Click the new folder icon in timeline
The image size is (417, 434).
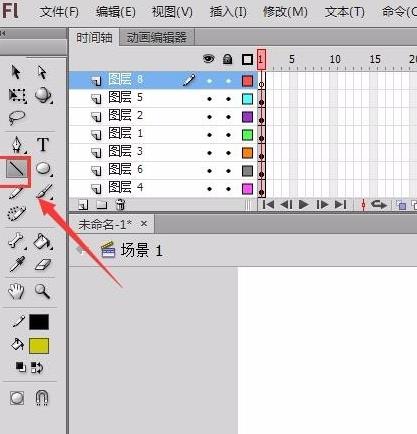point(101,205)
